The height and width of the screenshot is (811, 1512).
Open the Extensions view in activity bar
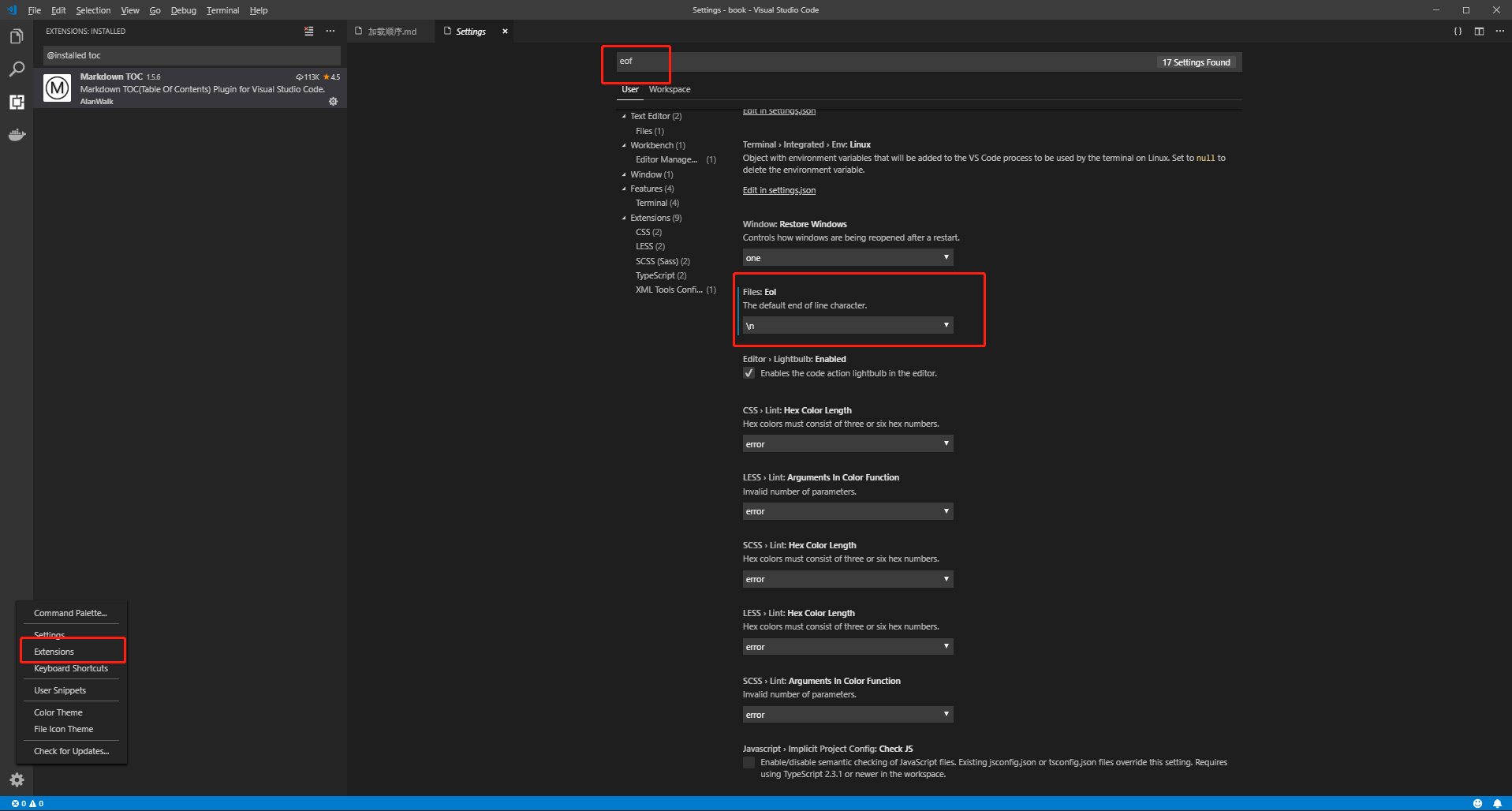pyautogui.click(x=17, y=102)
